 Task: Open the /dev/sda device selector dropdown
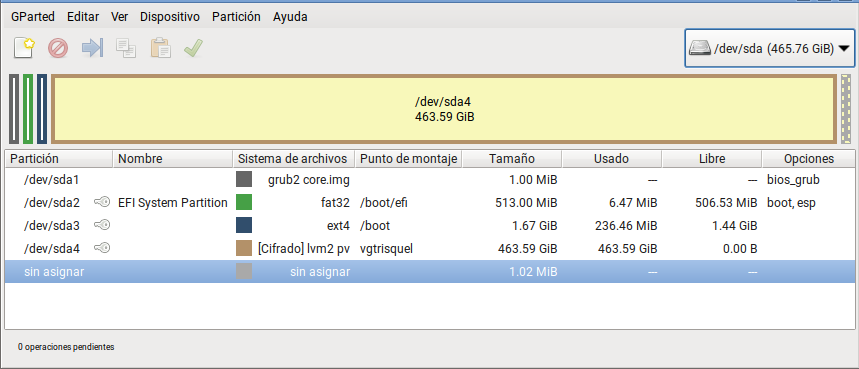pos(769,49)
